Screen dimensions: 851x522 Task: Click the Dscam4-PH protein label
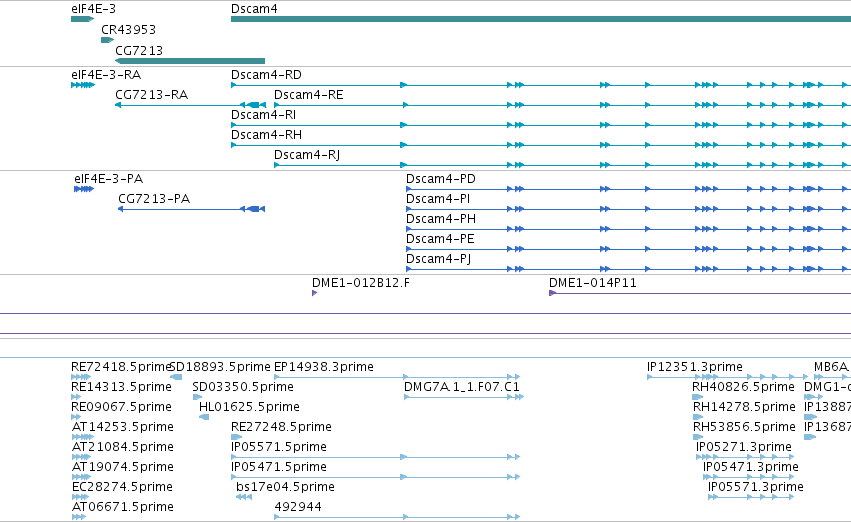(441, 219)
